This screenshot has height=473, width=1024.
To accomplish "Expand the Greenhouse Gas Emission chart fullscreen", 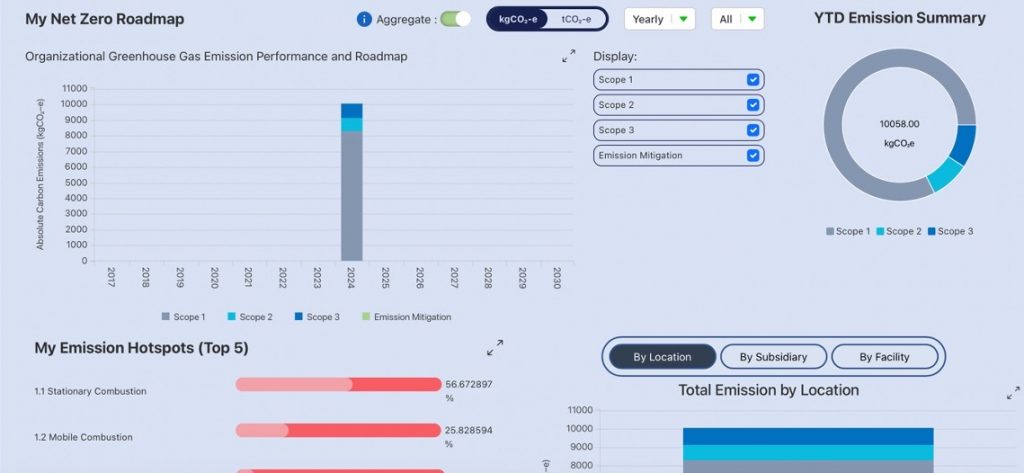I will [569, 57].
